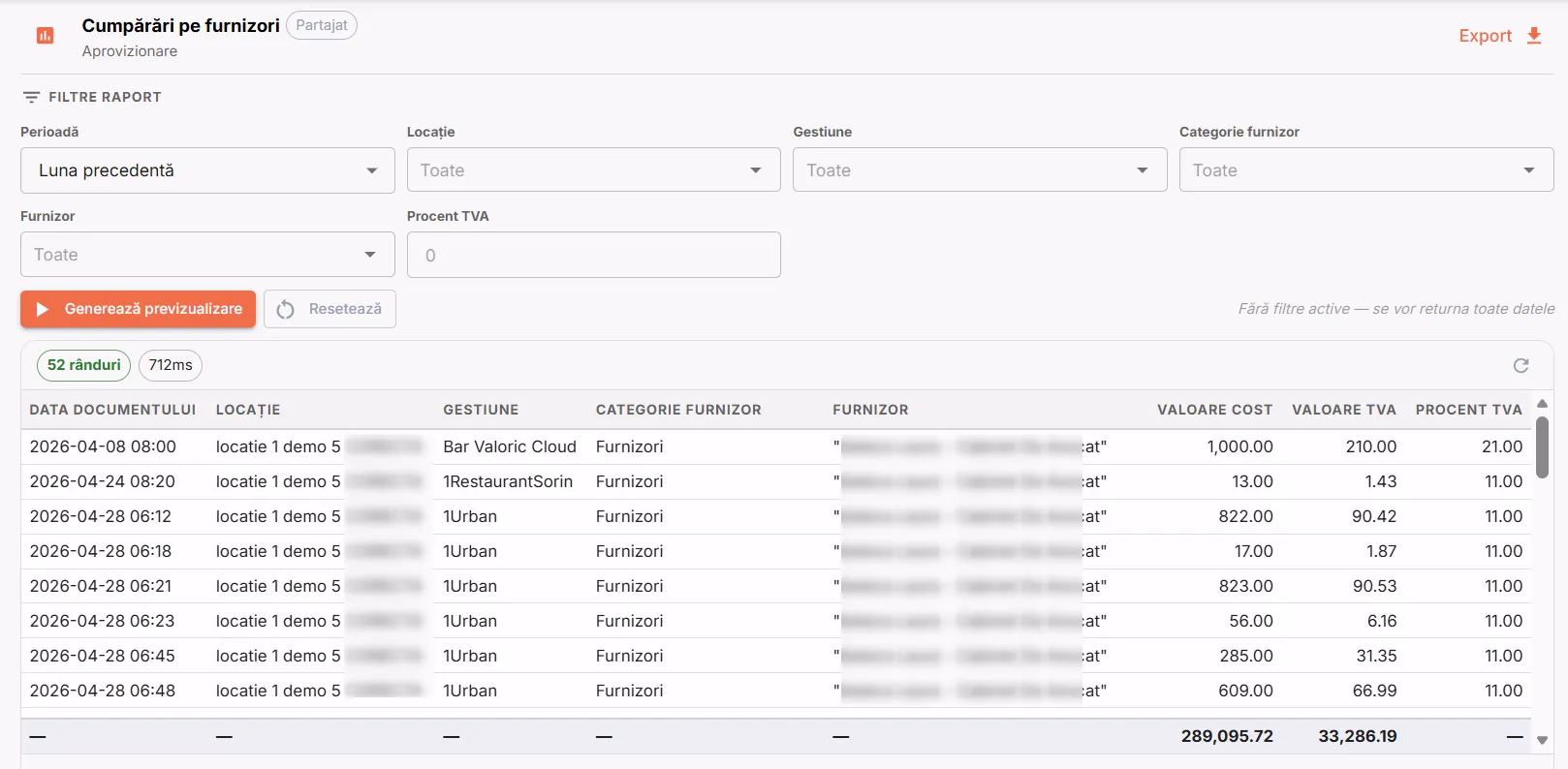The width and height of the screenshot is (1568, 769).
Task: Open the Perioadă dropdown
Action: pos(207,170)
